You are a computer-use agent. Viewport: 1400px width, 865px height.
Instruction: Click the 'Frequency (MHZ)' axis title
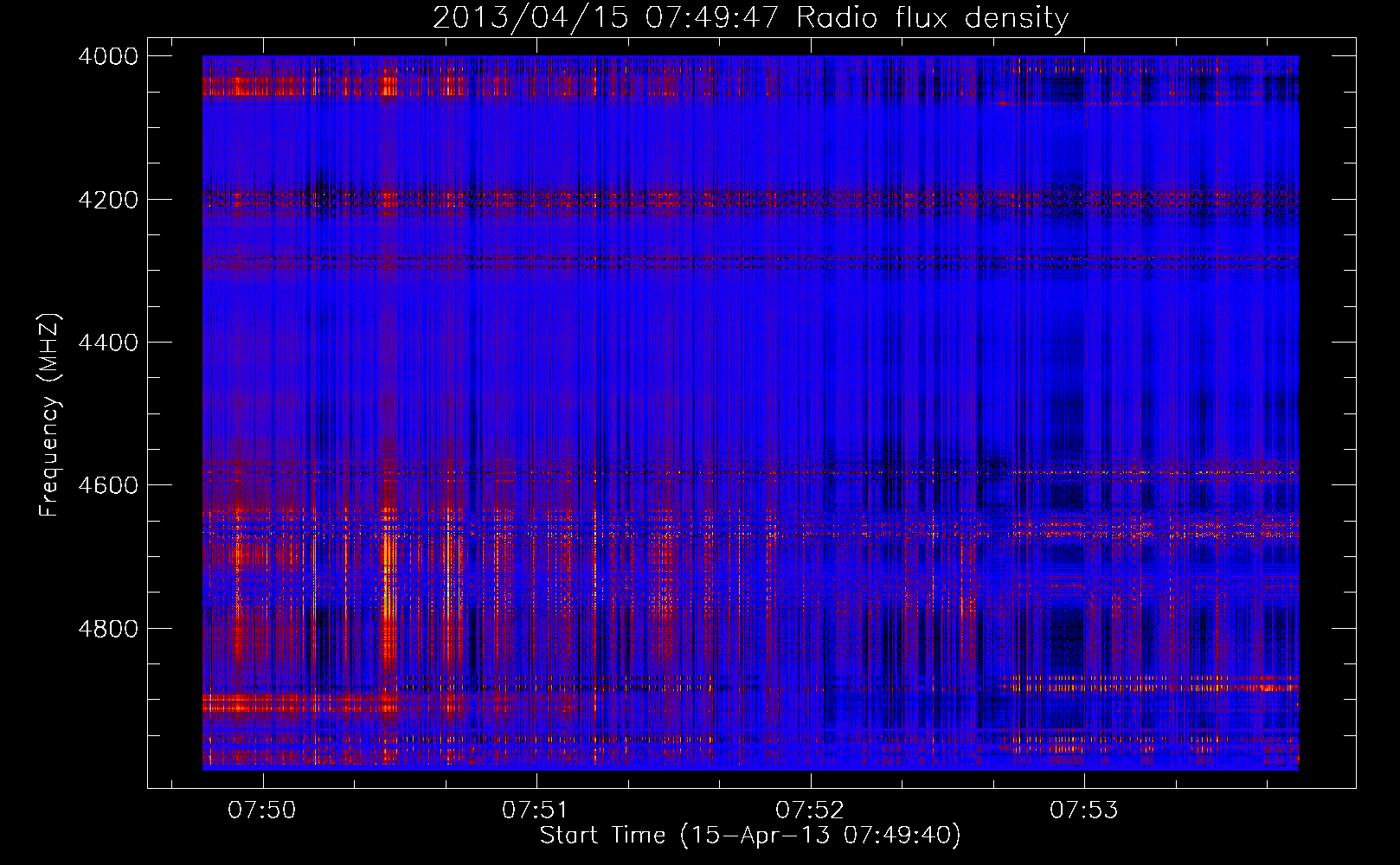50,414
